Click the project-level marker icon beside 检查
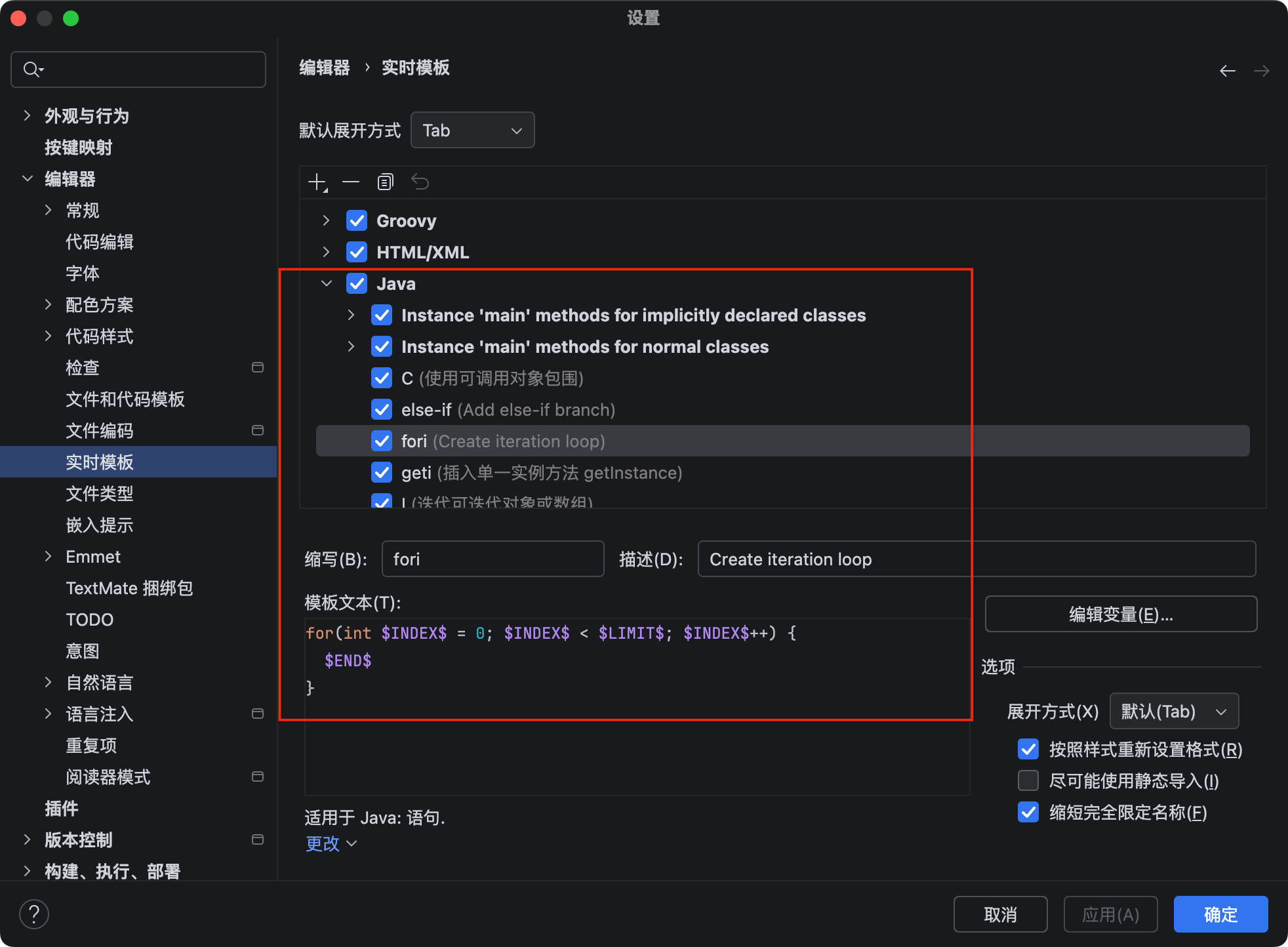The image size is (1288, 947). pyautogui.click(x=258, y=367)
